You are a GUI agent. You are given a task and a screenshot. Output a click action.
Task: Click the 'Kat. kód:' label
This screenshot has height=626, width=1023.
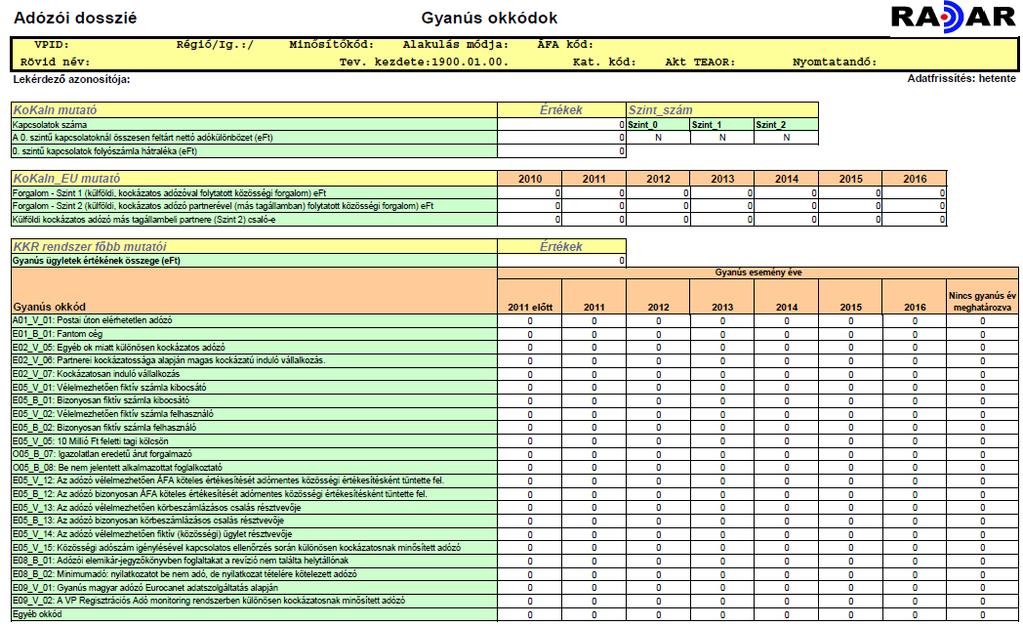point(603,62)
